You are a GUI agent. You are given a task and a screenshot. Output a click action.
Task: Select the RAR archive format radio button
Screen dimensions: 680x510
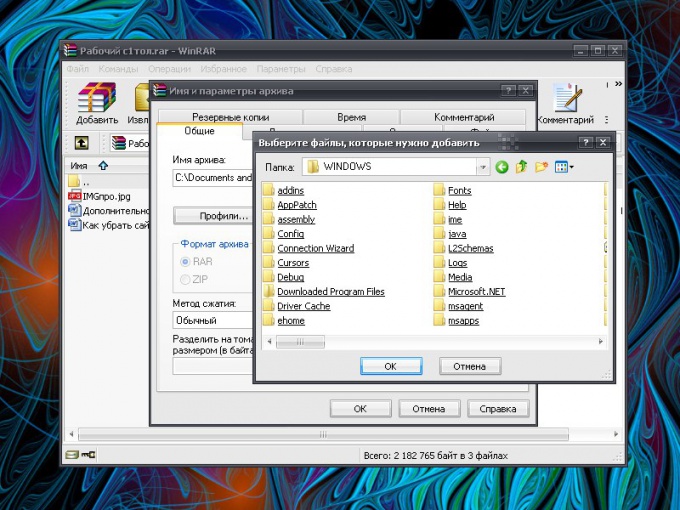tap(185, 262)
